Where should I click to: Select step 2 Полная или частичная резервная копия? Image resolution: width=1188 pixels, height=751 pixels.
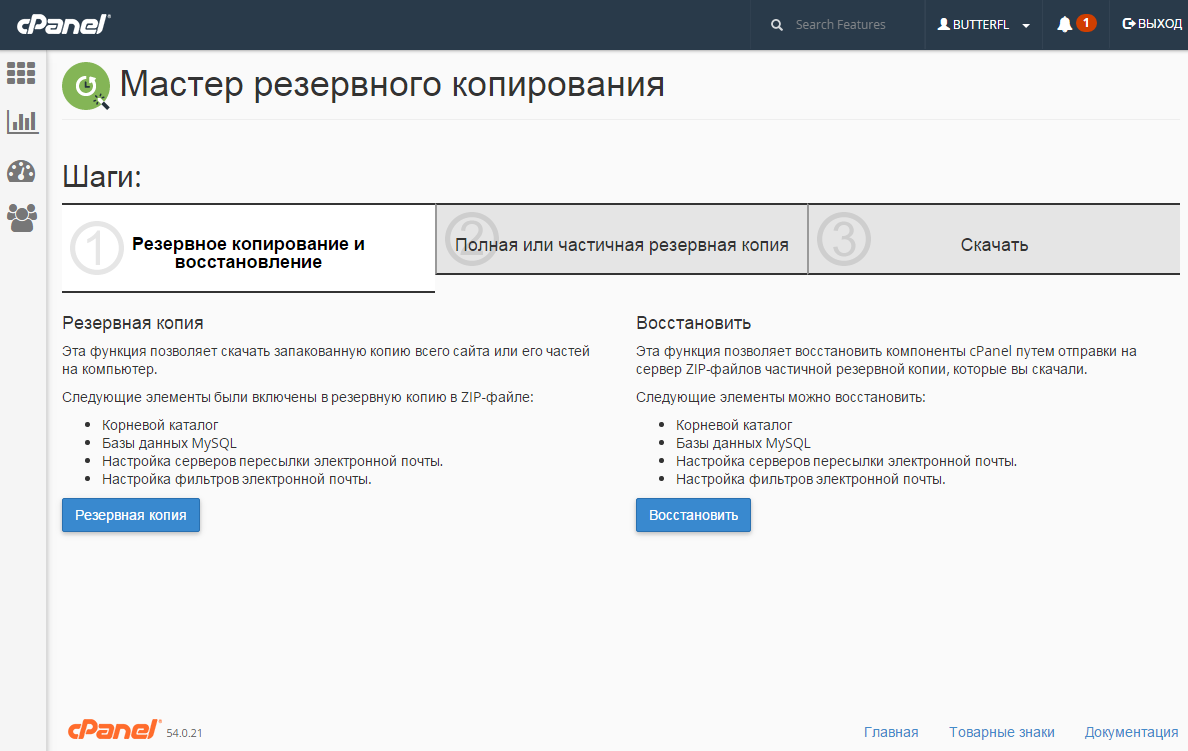coord(621,245)
